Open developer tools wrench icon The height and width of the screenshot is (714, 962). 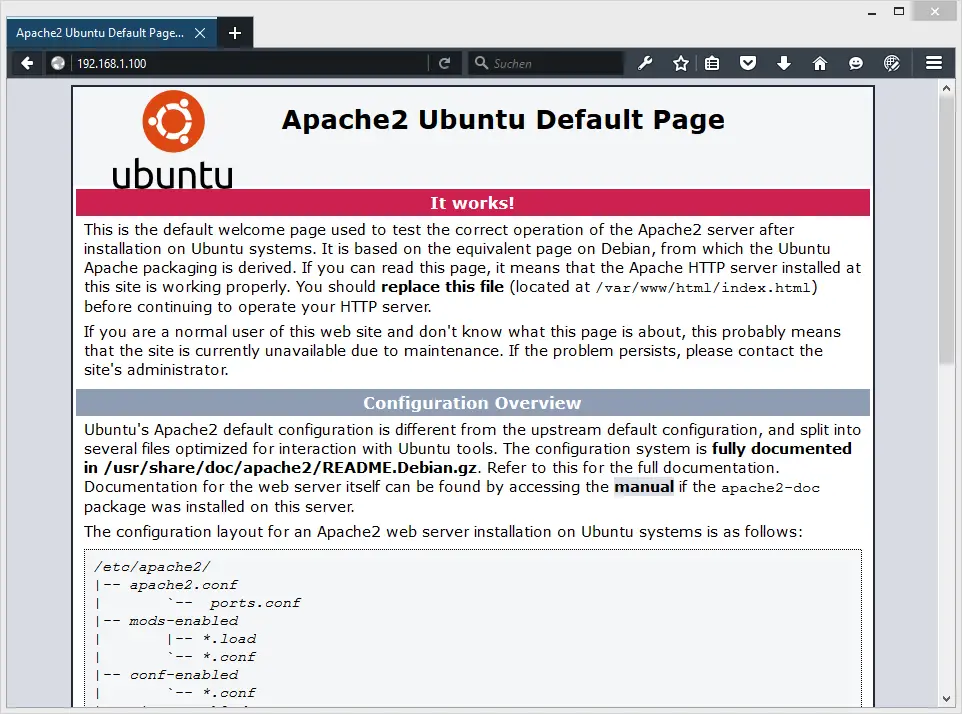pos(645,63)
